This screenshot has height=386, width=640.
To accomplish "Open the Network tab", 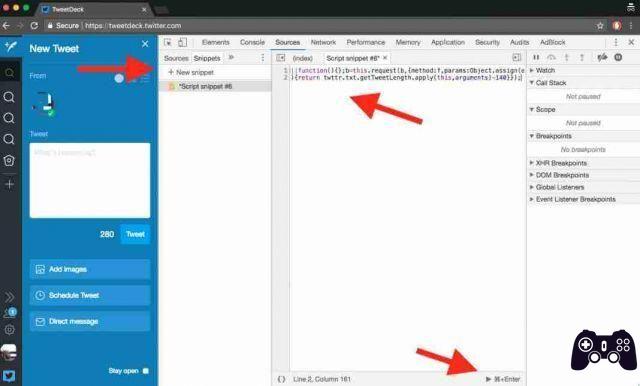I will (x=323, y=42).
